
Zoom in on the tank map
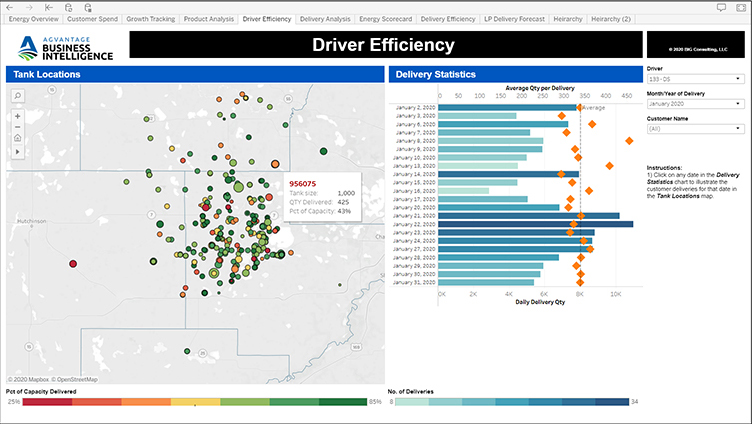coord(18,116)
